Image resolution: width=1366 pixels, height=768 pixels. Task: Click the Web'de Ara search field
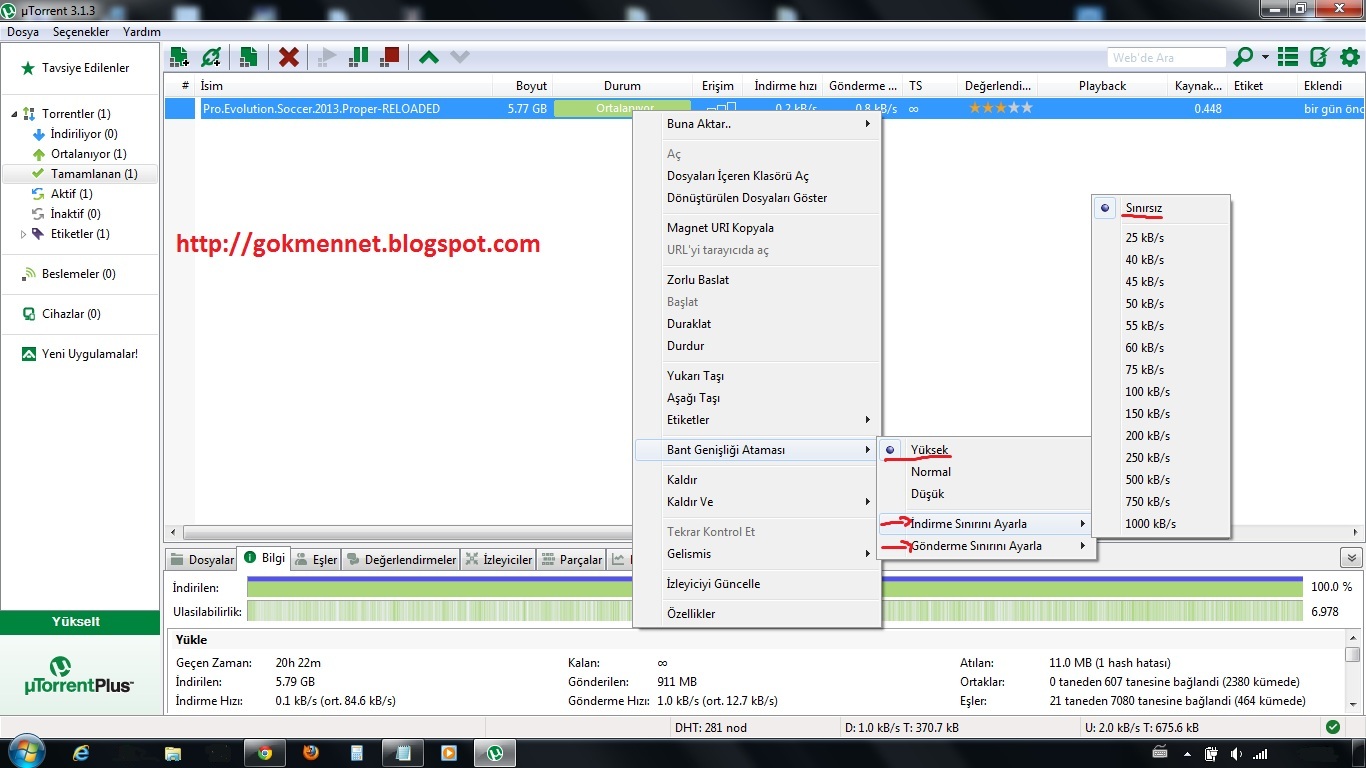1167,58
